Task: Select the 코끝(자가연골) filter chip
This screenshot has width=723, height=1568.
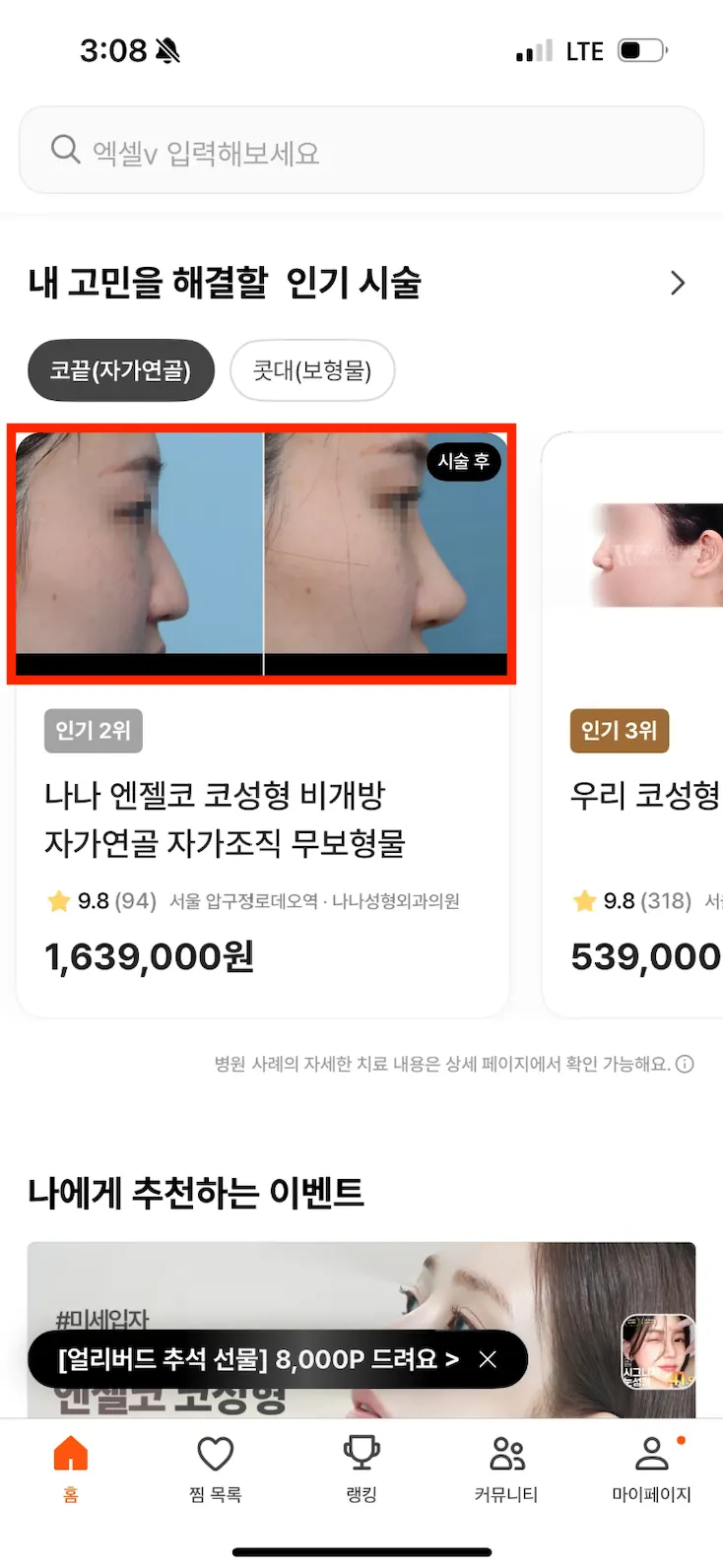Action: click(x=121, y=370)
